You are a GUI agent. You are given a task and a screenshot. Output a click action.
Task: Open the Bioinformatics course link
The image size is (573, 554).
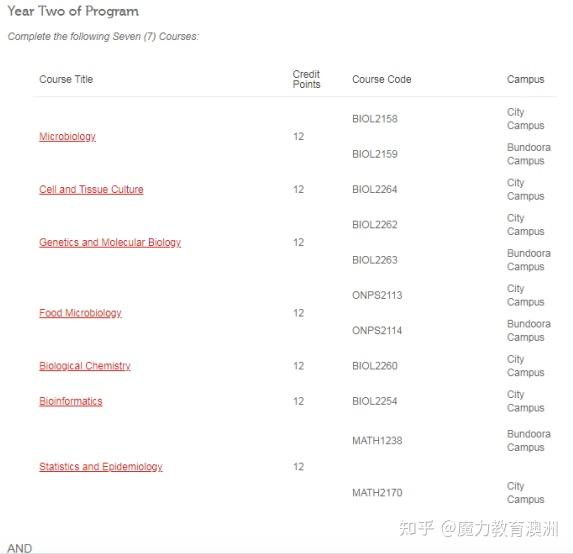[71, 401]
